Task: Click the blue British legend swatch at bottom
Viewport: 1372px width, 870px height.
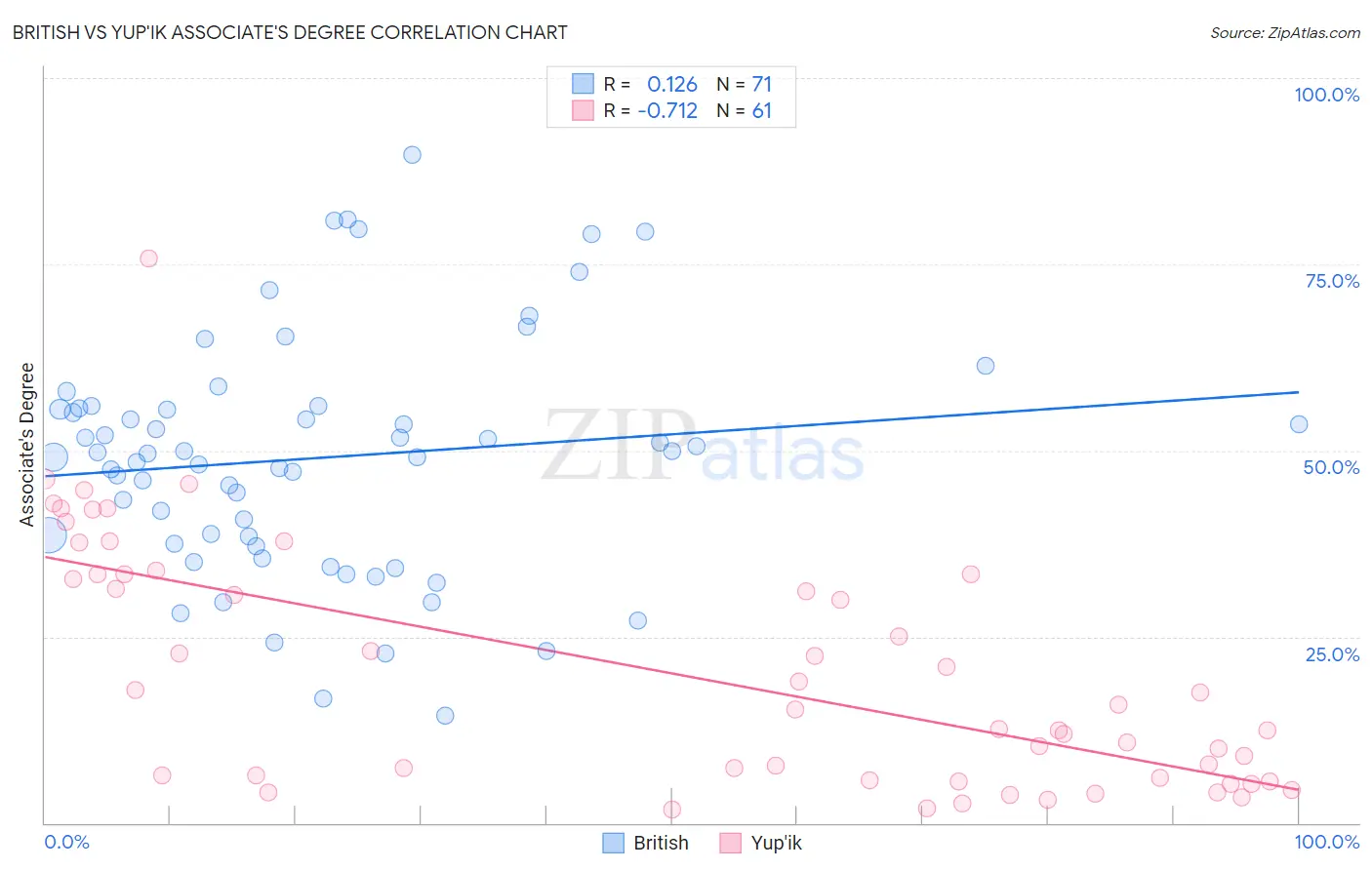Action: tap(613, 843)
